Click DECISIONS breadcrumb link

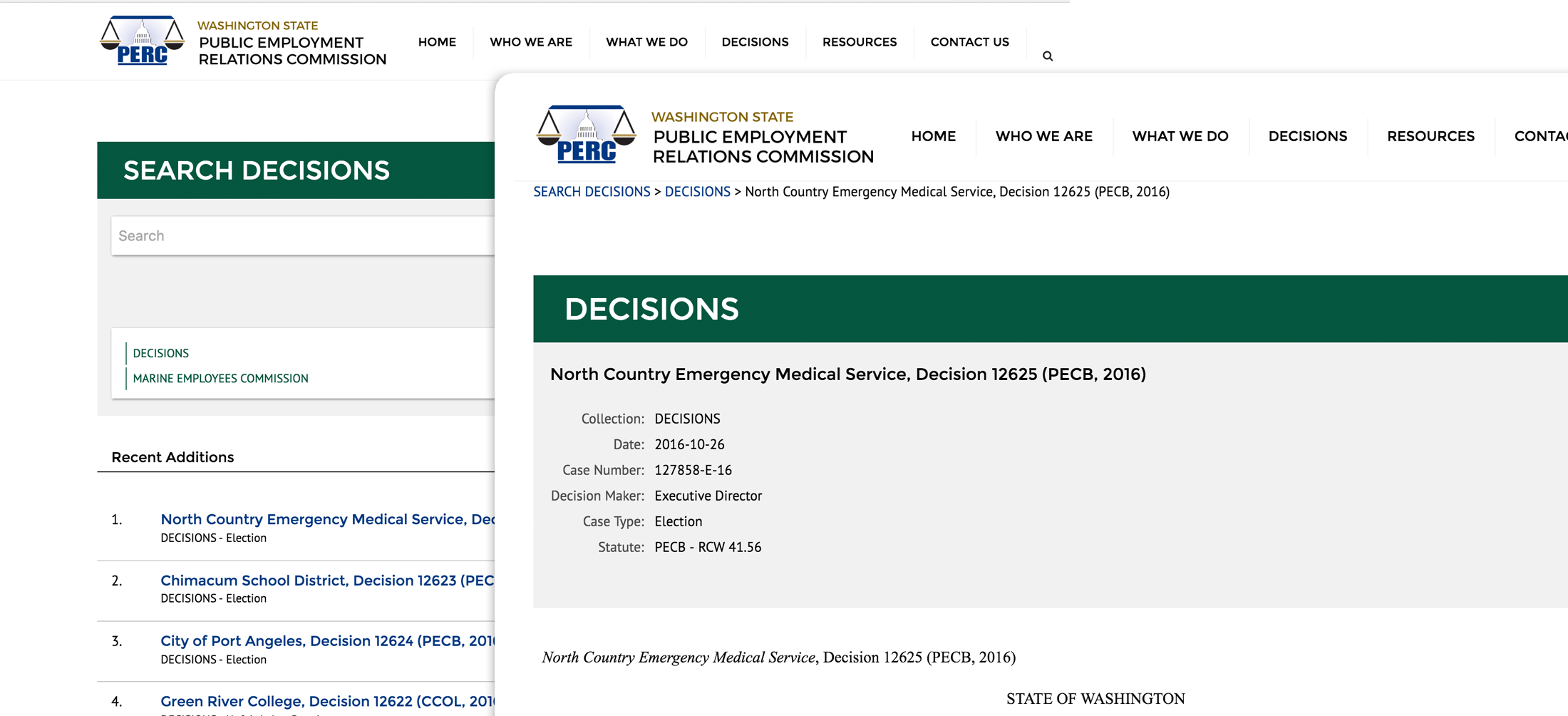click(x=697, y=192)
